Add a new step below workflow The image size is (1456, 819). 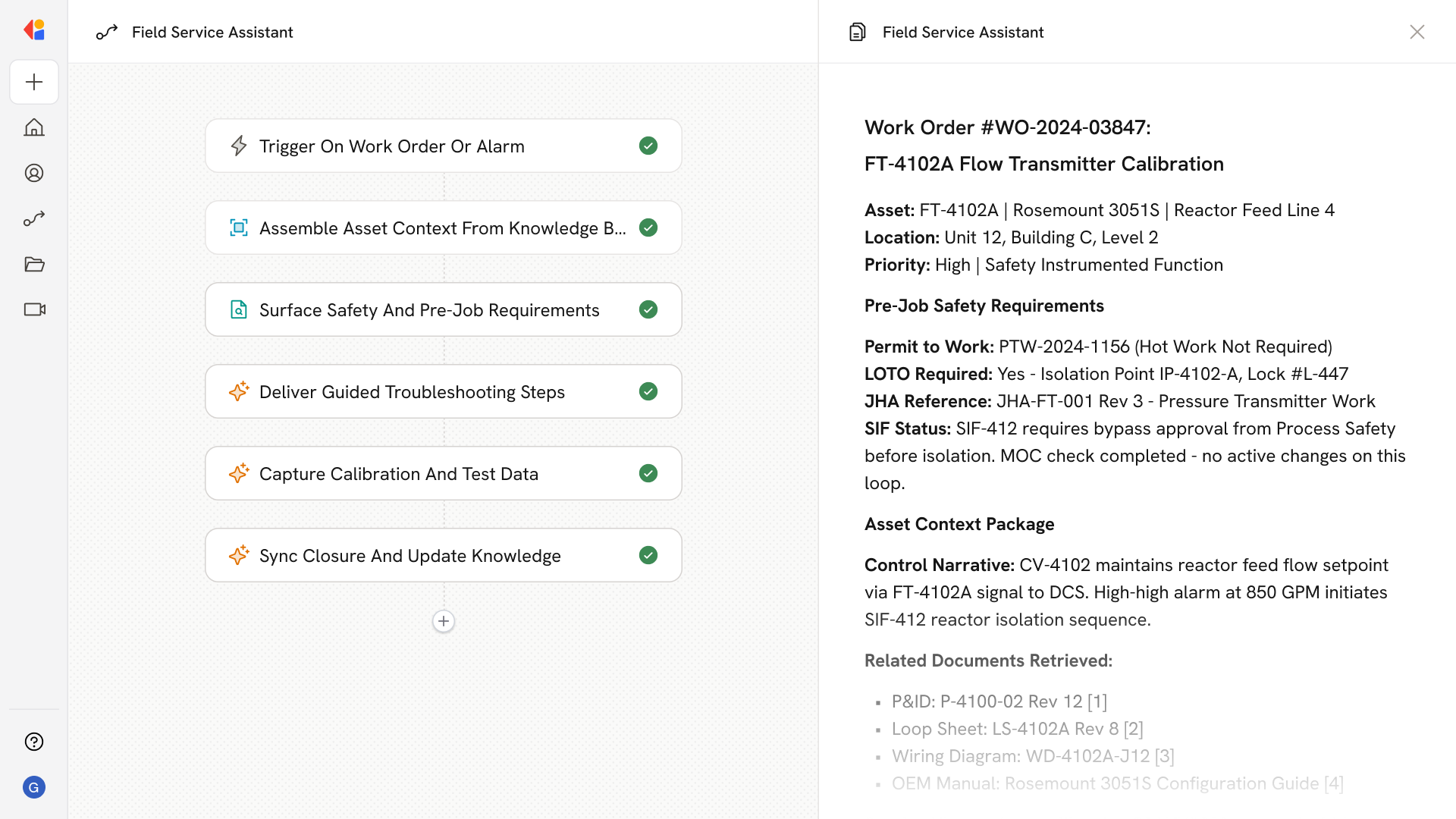tap(444, 621)
